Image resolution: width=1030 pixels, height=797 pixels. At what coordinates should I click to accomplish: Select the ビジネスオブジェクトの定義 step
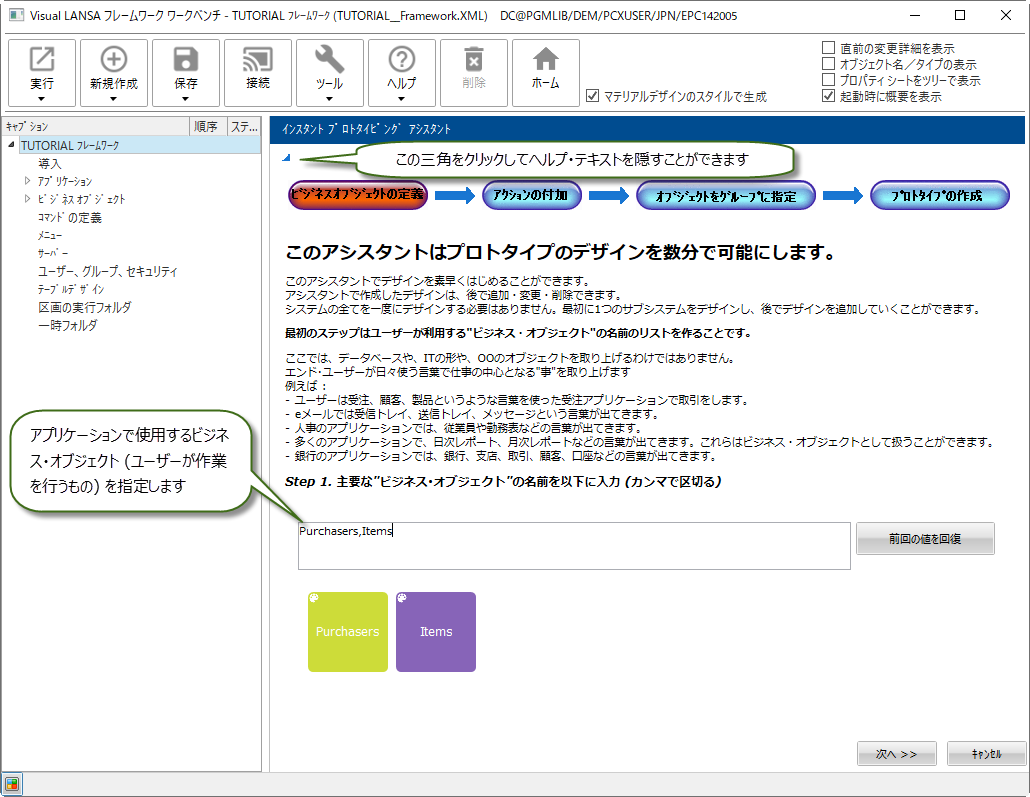pos(358,195)
